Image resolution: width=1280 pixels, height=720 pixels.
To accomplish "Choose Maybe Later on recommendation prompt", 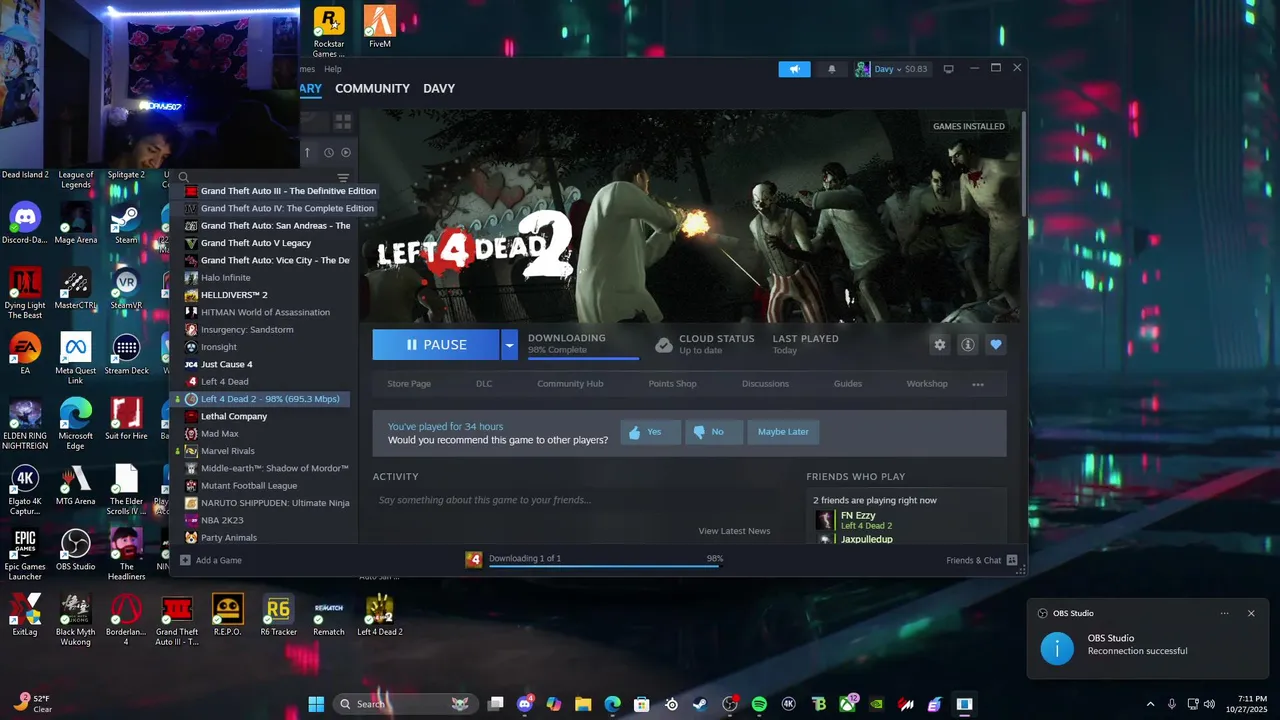I will click(783, 432).
